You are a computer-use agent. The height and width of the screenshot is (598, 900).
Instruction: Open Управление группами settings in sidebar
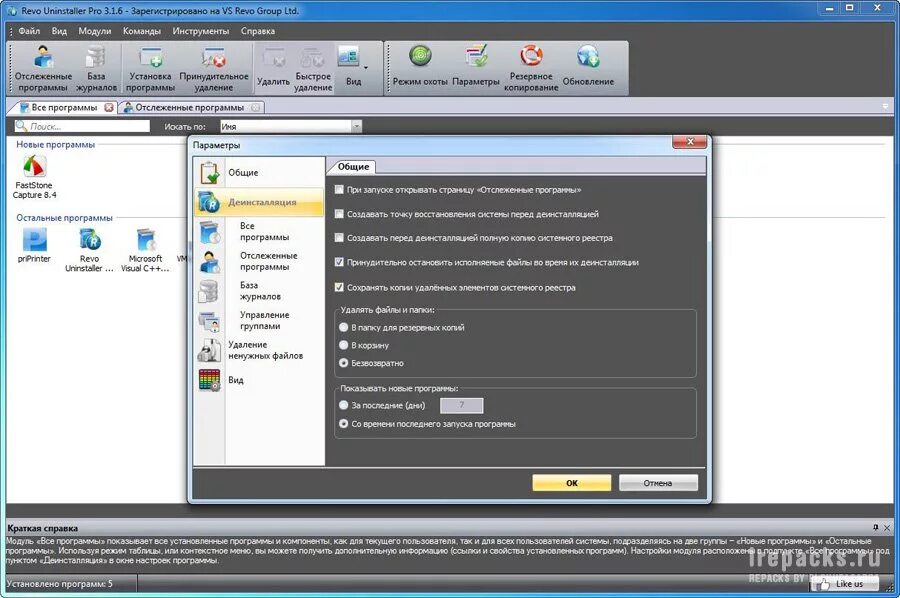coord(259,320)
